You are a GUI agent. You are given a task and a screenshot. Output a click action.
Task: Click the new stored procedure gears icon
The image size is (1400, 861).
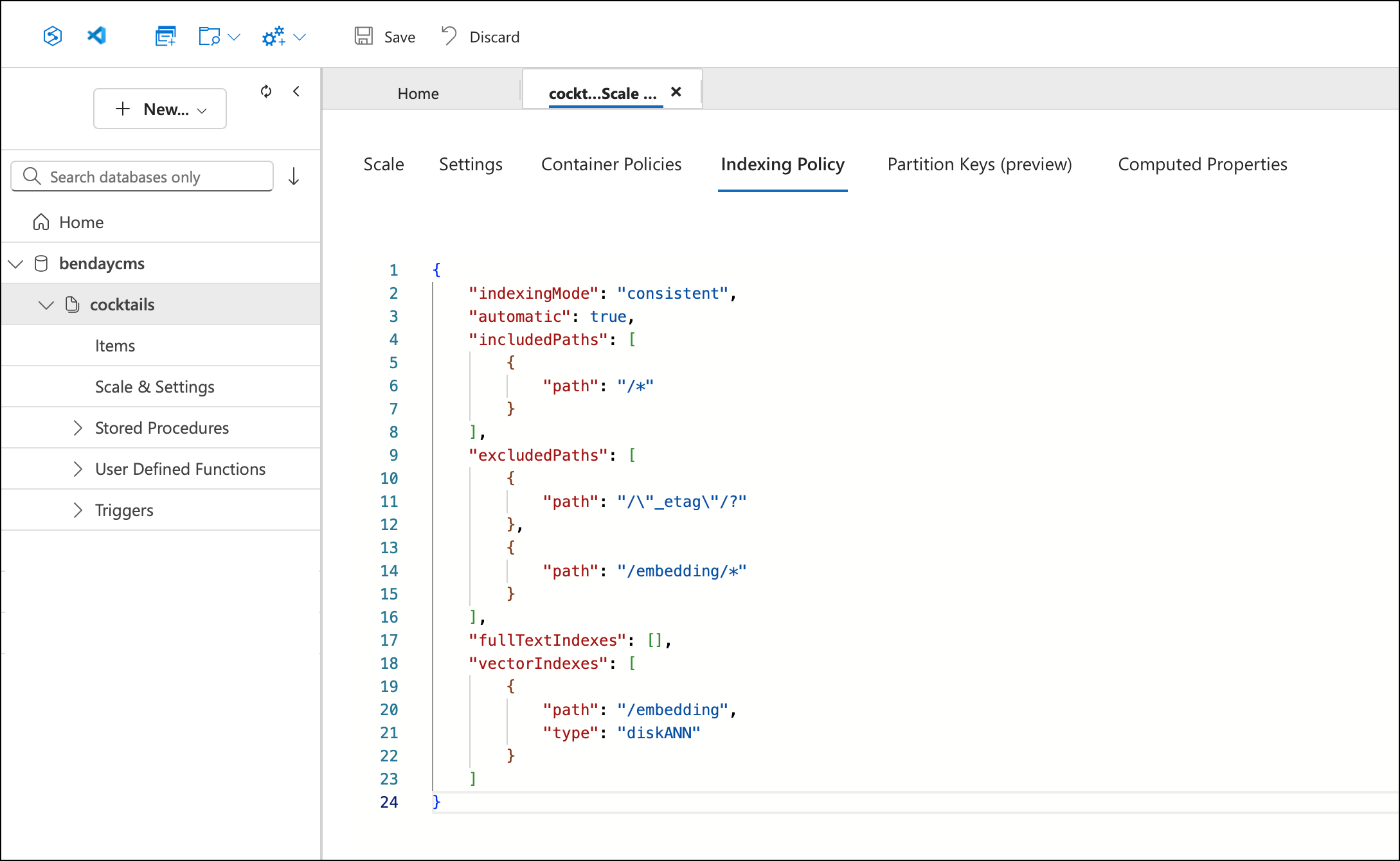273,36
